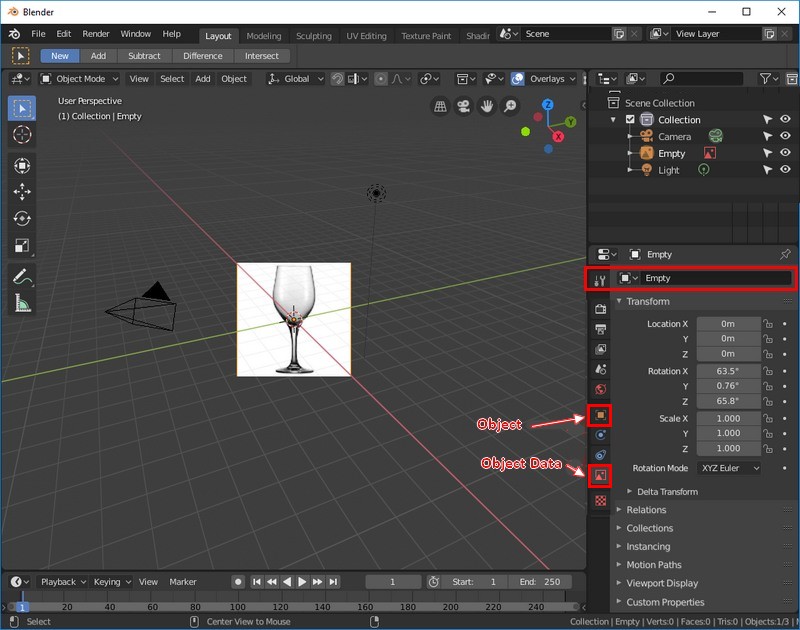The width and height of the screenshot is (800, 630).
Task: Click the Difference selection mode button
Action: [203, 56]
